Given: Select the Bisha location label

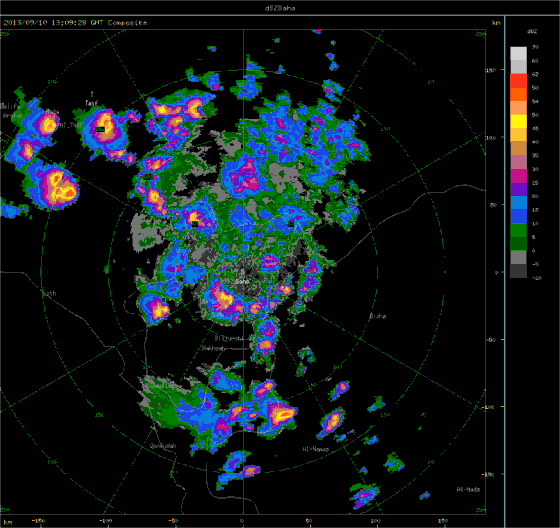Looking at the screenshot, I should (378, 316).
